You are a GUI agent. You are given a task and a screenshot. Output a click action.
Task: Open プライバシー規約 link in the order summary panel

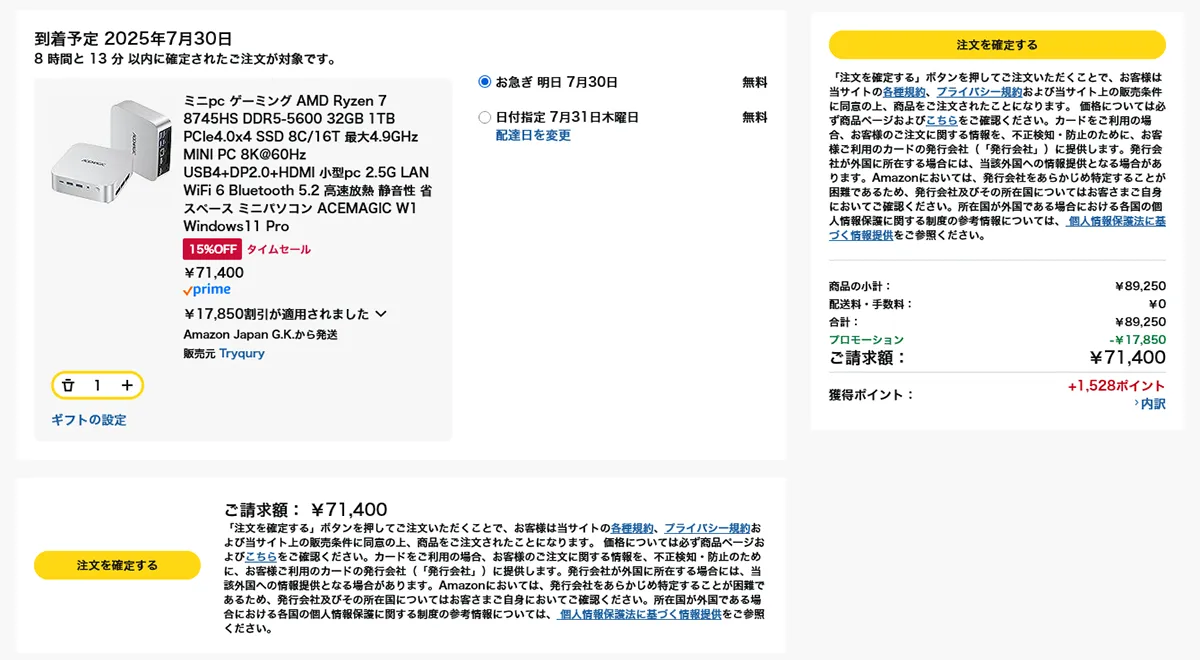[x=979, y=91]
